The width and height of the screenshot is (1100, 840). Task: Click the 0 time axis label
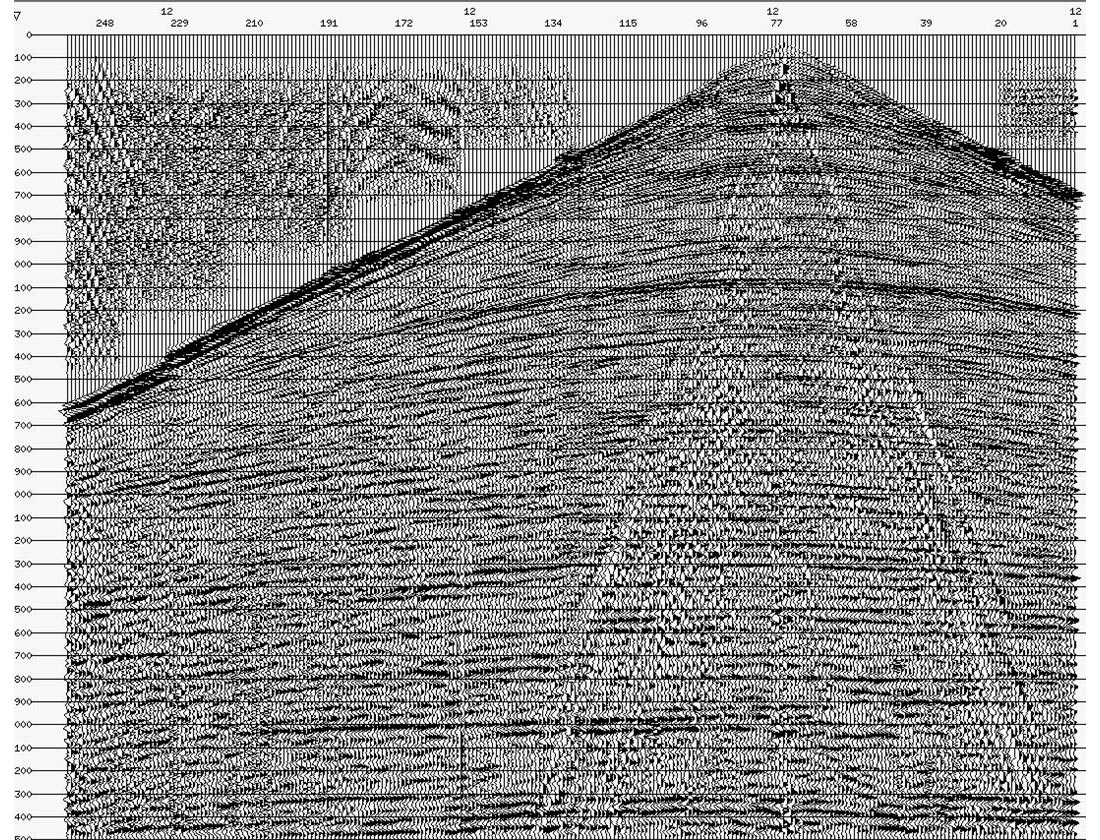[29, 34]
